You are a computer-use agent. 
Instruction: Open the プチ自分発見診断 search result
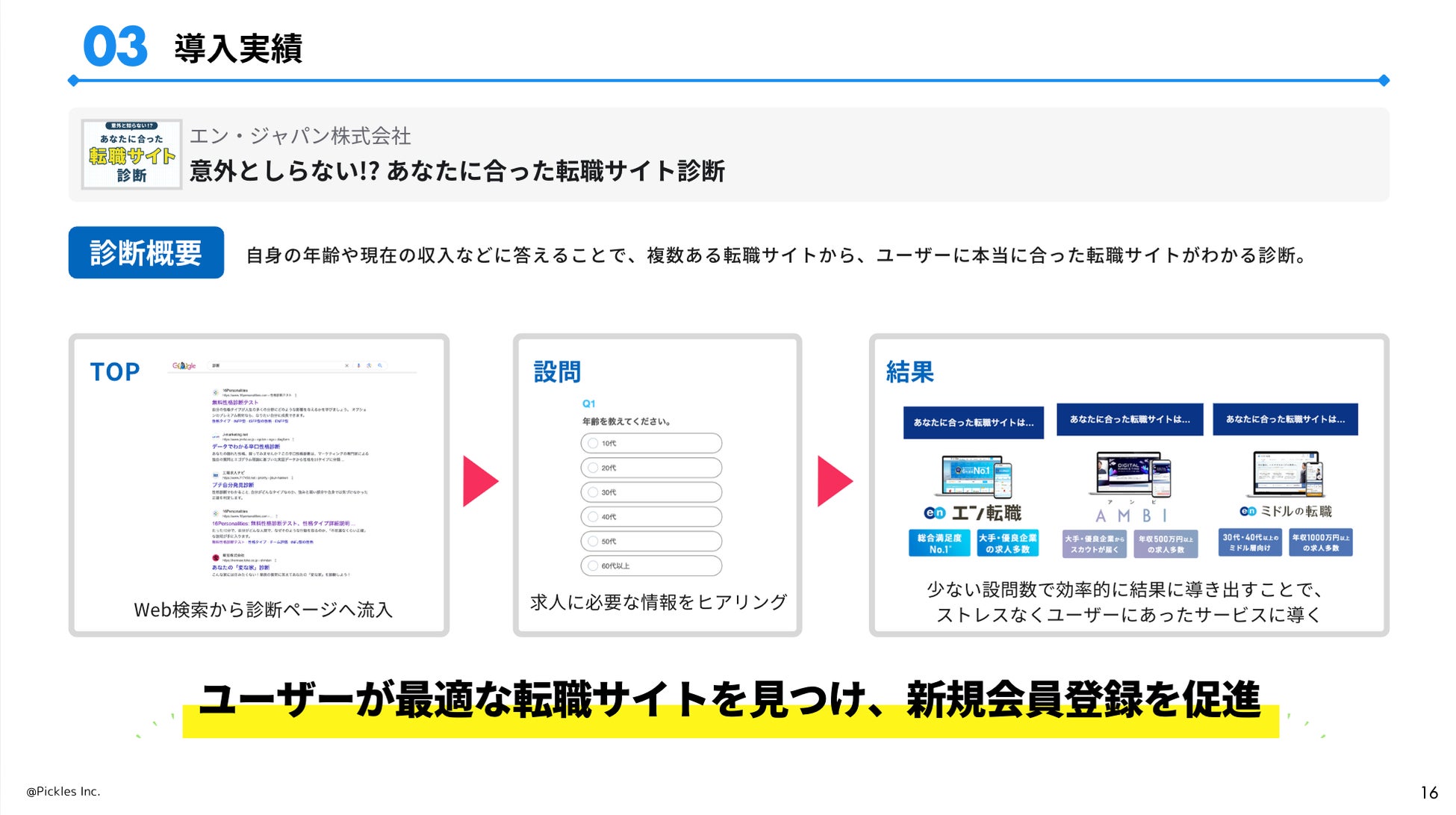[x=232, y=486]
